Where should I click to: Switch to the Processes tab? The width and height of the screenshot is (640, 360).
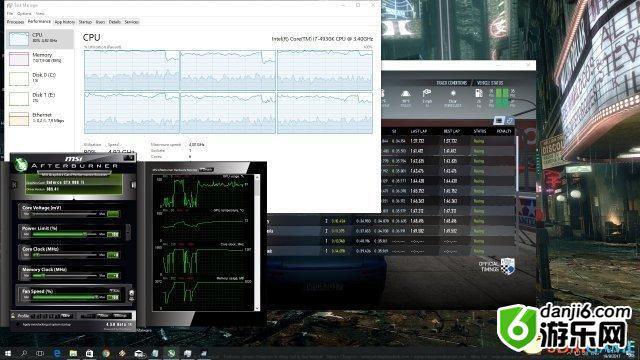point(16,22)
